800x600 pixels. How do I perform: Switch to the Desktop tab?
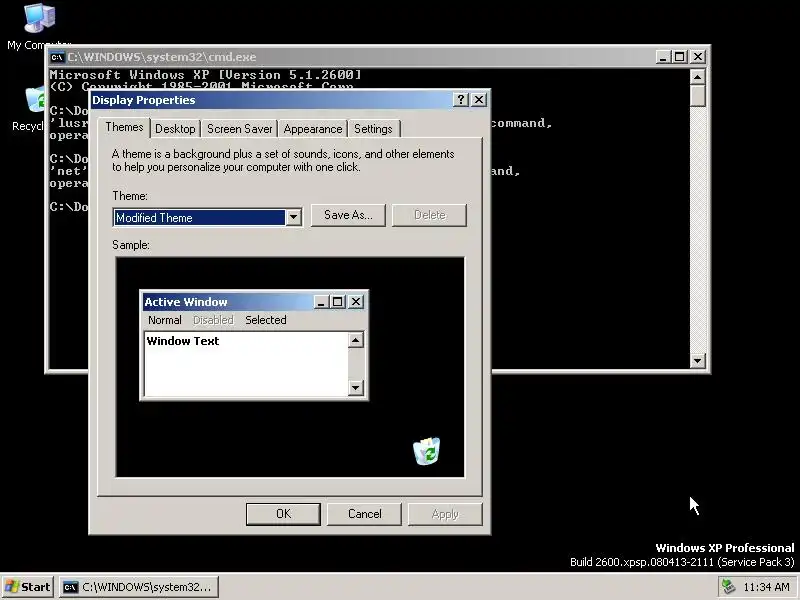coord(175,129)
